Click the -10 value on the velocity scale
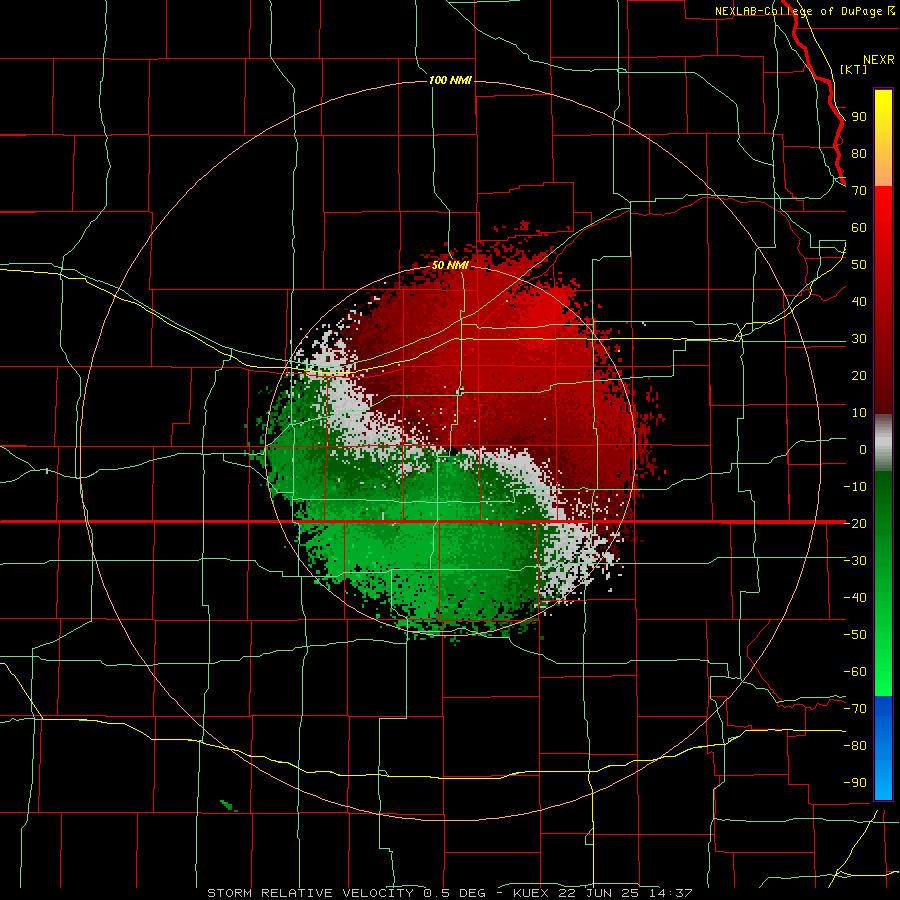900x900 pixels. pyautogui.click(x=855, y=487)
